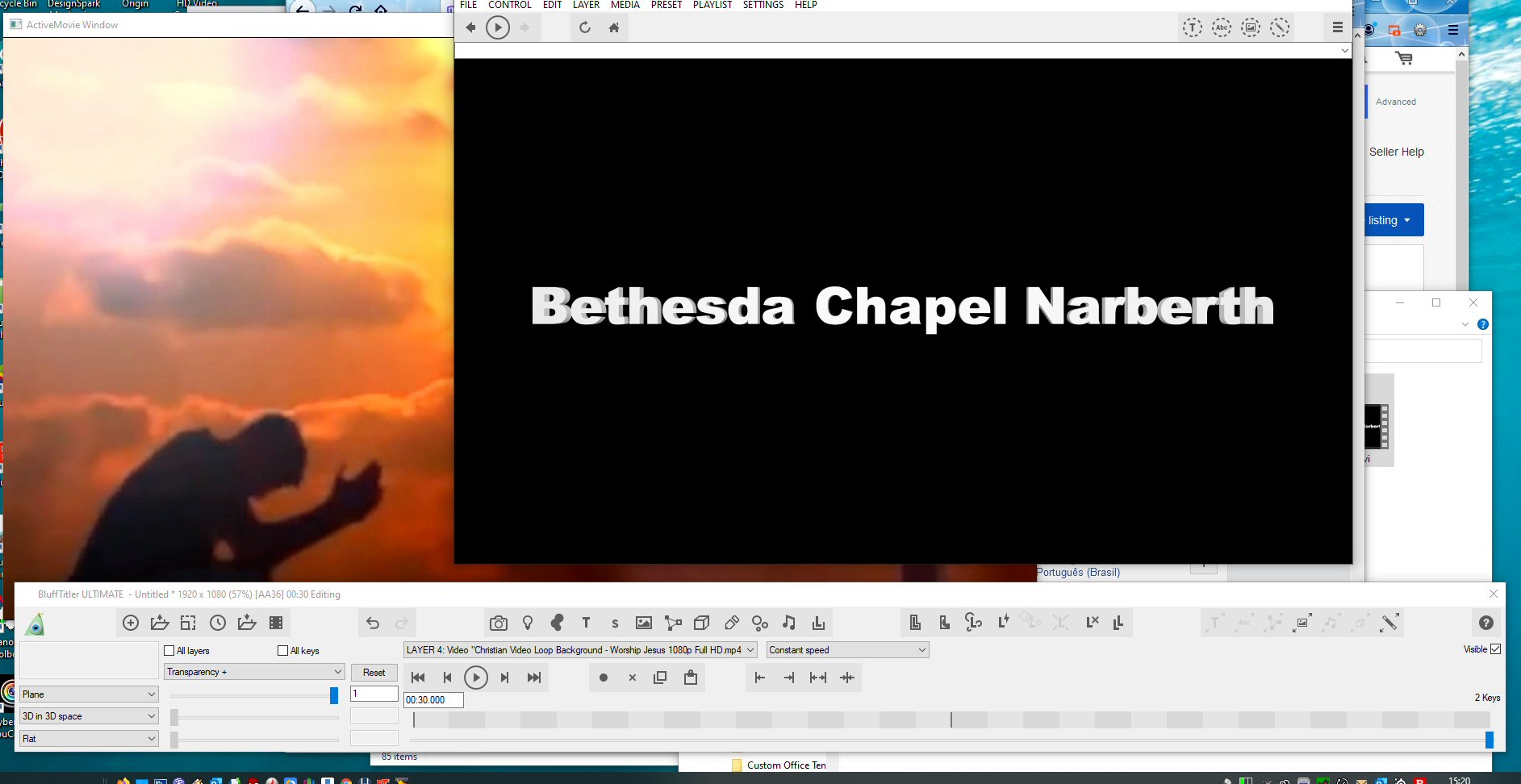Click the new show plus icon in BluffTitler

point(131,623)
